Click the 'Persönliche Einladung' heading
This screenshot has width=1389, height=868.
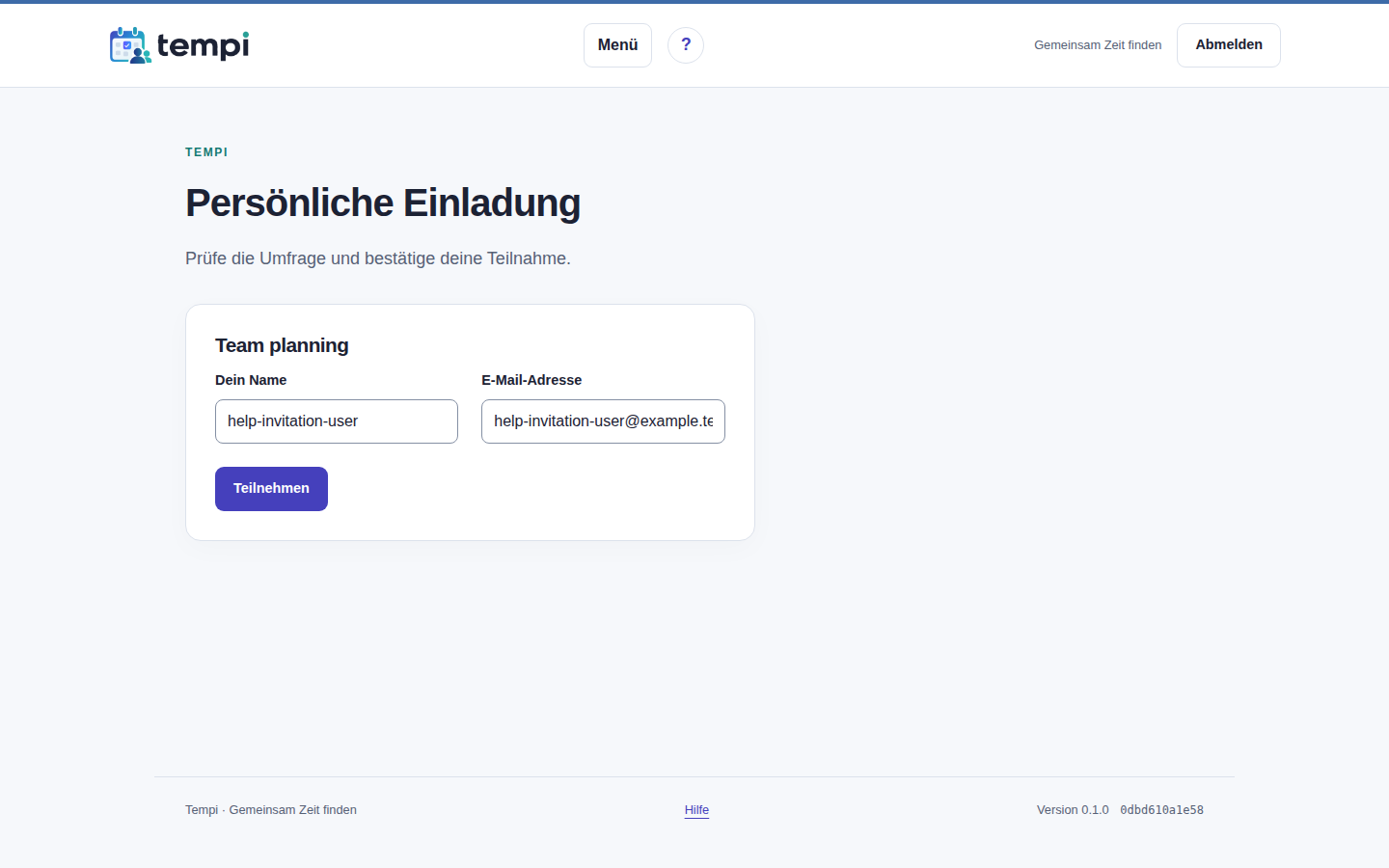click(383, 203)
